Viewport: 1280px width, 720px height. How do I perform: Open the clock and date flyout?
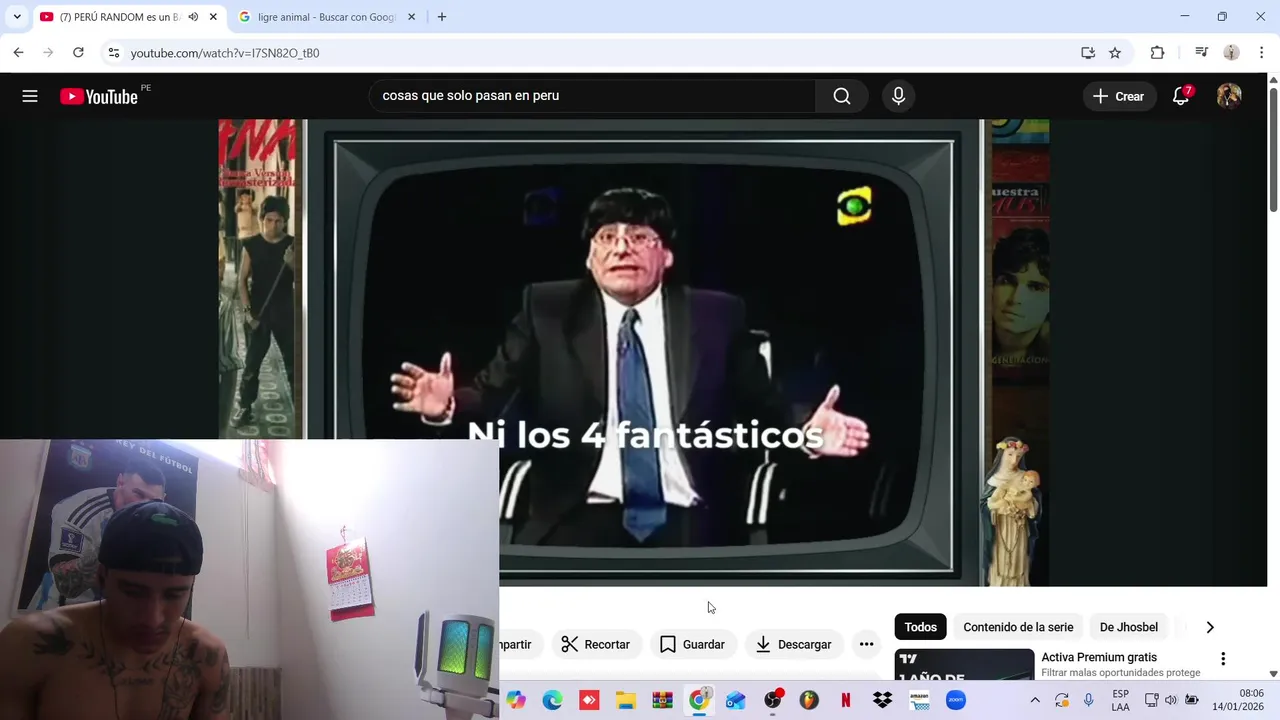point(1238,700)
